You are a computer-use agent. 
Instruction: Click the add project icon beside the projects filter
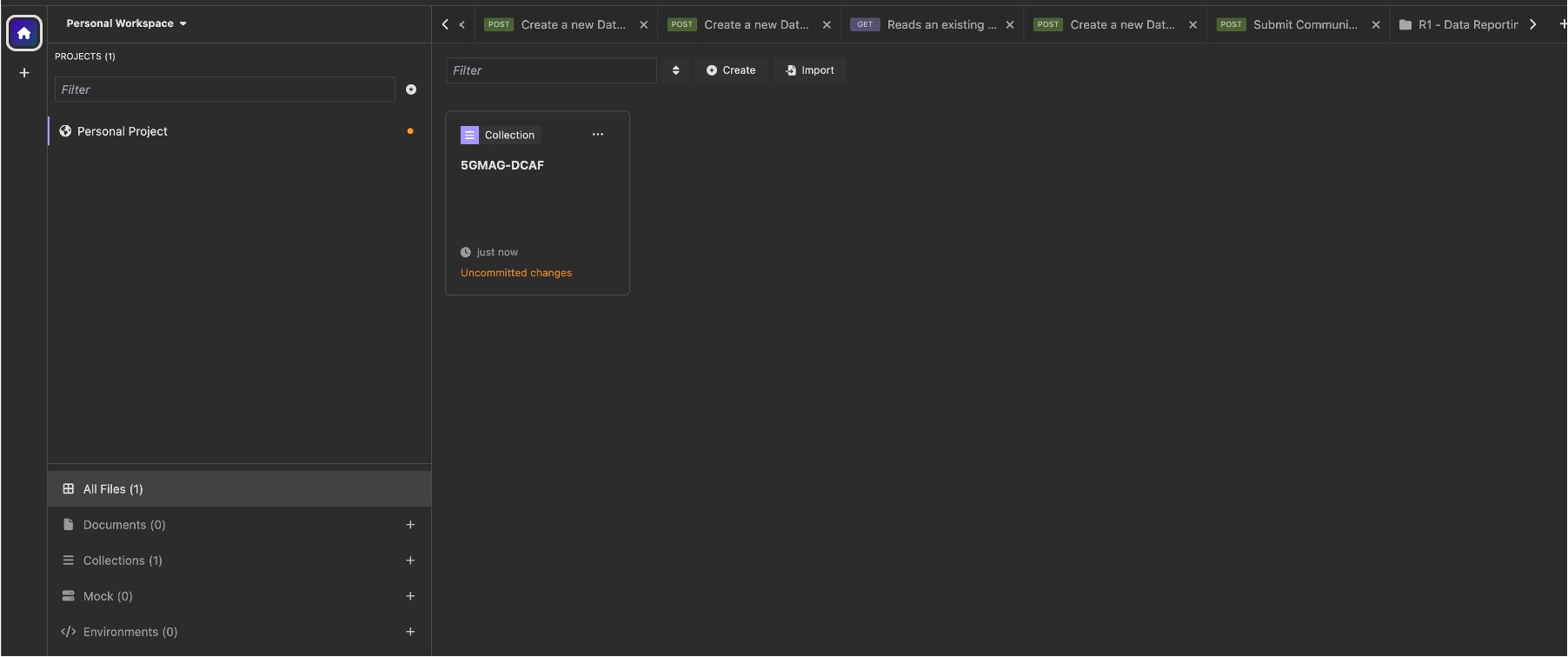[411, 90]
